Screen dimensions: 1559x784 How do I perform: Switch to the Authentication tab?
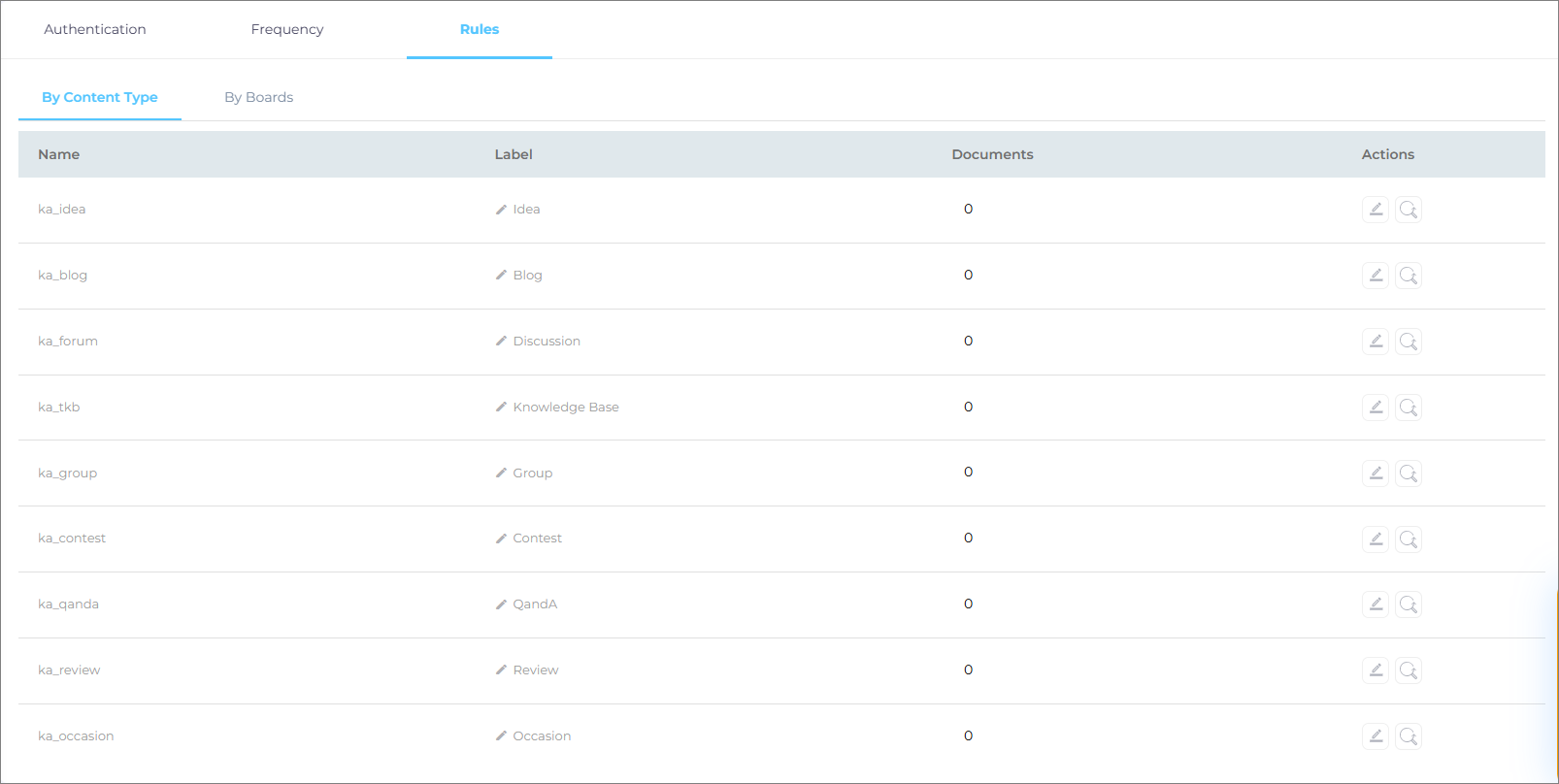pos(95,29)
